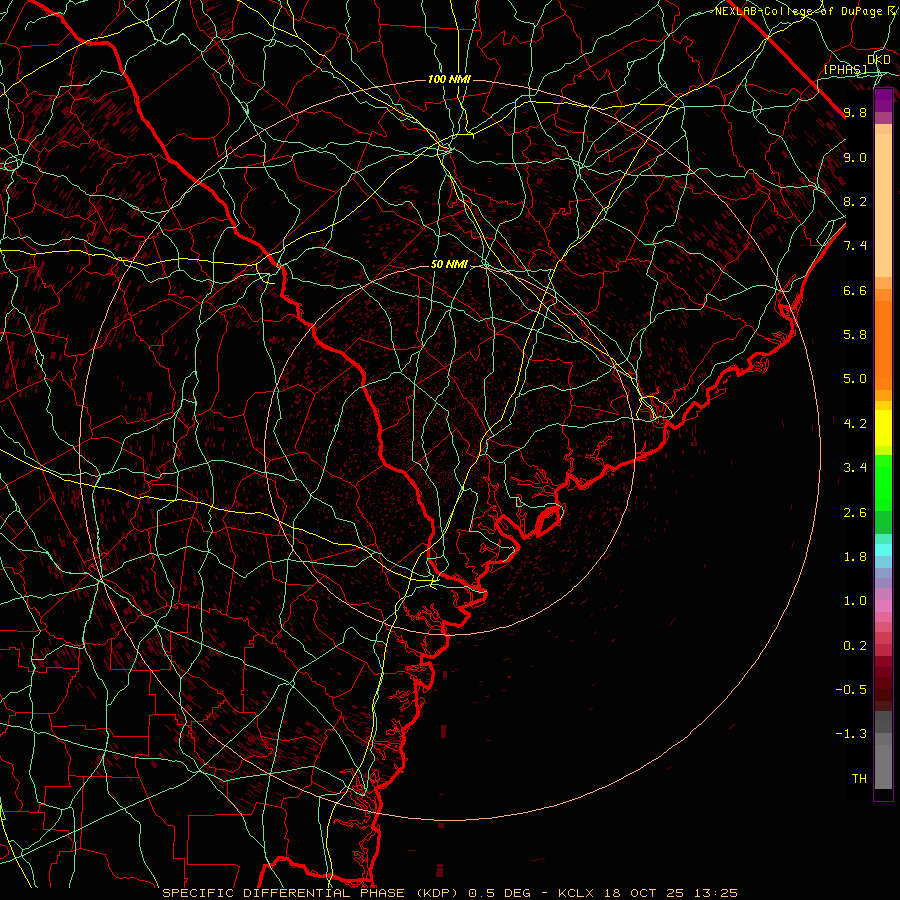Click the 0.2 scale value label
The height and width of the screenshot is (900, 900).
tap(855, 646)
